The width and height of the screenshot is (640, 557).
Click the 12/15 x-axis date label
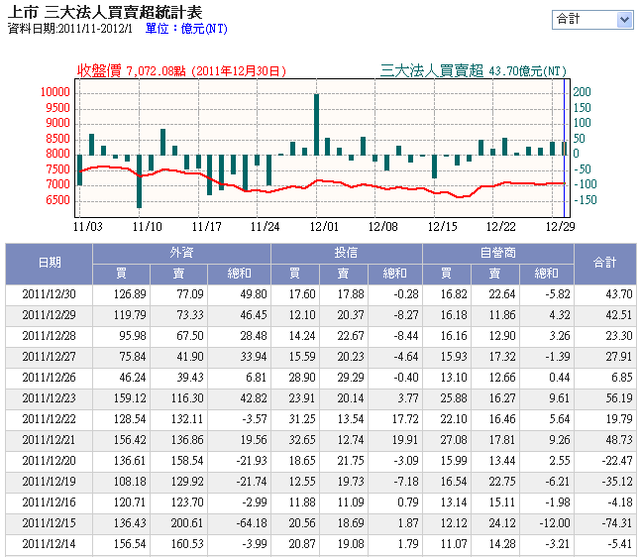(442, 226)
